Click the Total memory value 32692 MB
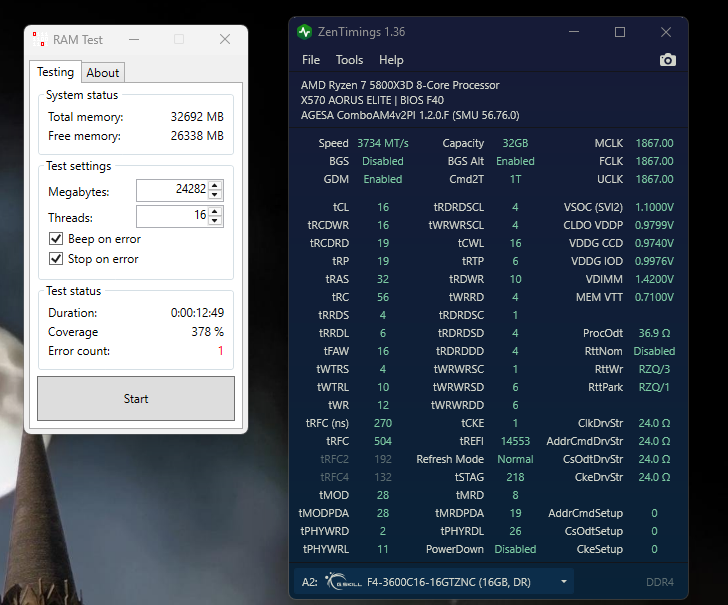The height and width of the screenshot is (605, 728). click(x=197, y=117)
